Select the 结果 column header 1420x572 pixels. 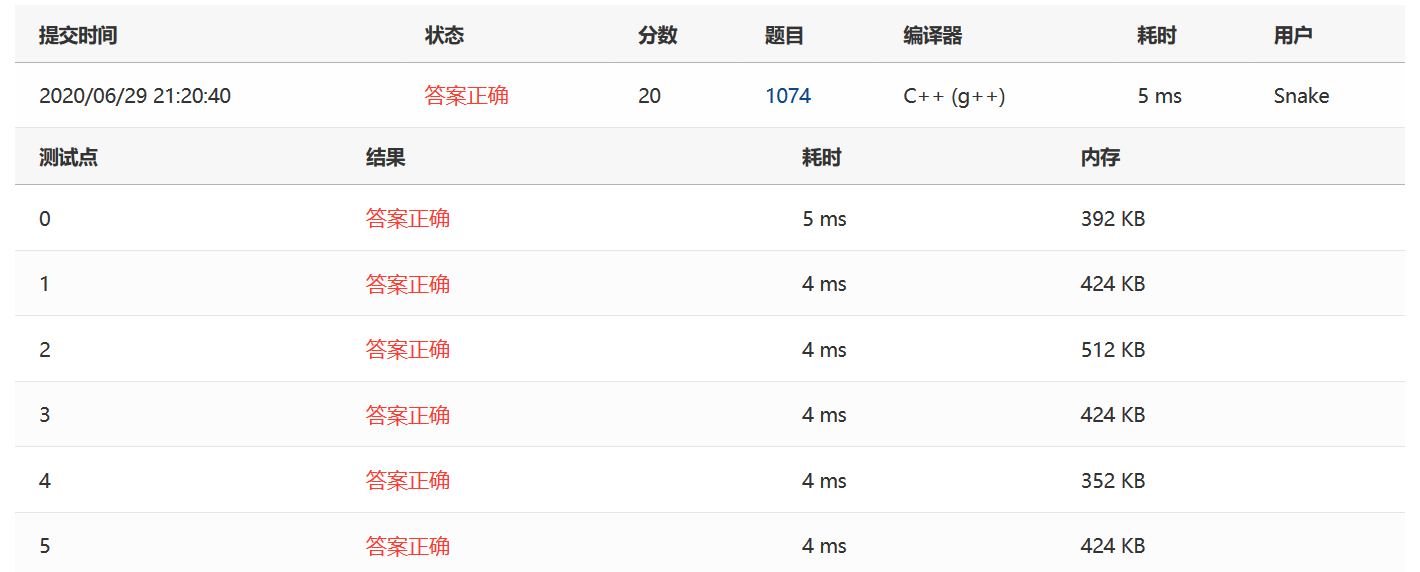click(386, 157)
